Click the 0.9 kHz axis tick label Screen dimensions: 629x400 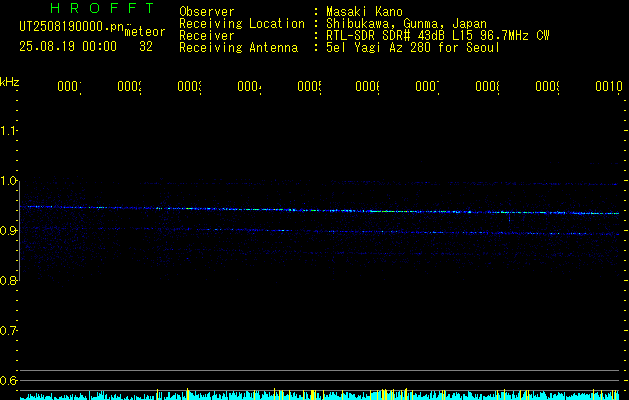(8, 231)
